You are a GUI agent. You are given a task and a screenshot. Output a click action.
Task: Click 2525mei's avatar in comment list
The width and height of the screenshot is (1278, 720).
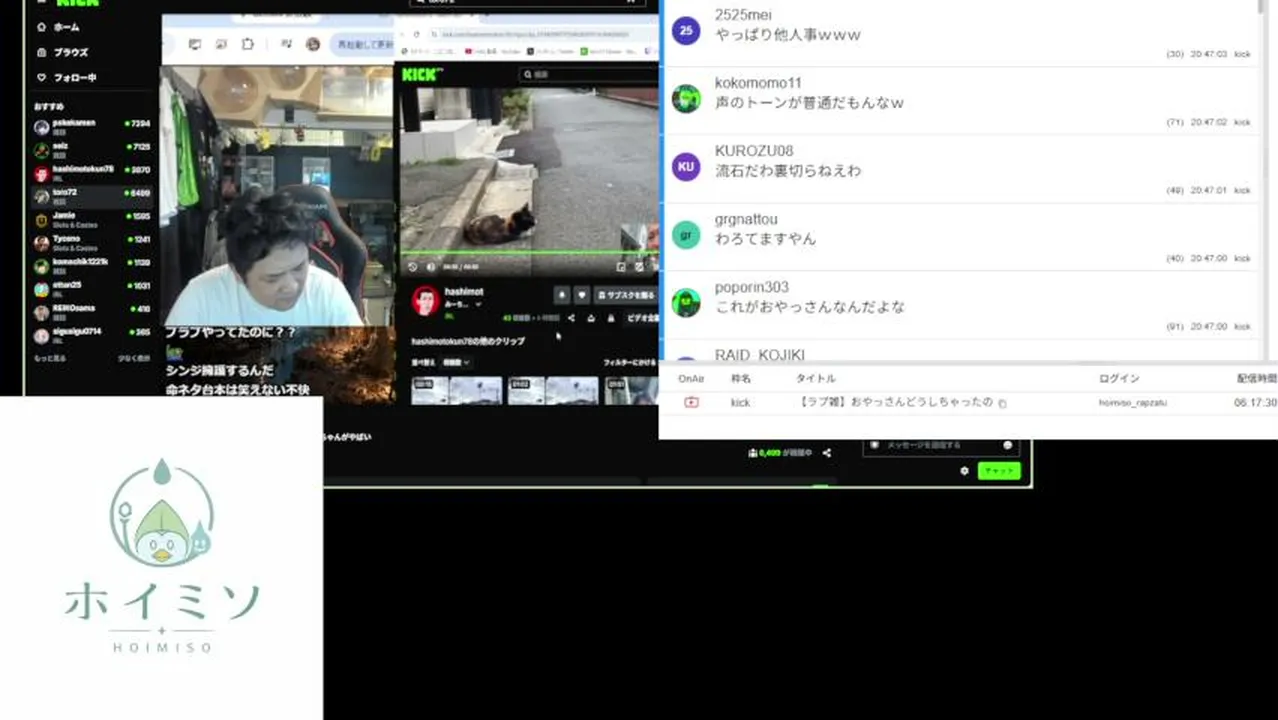pos(686,30)
